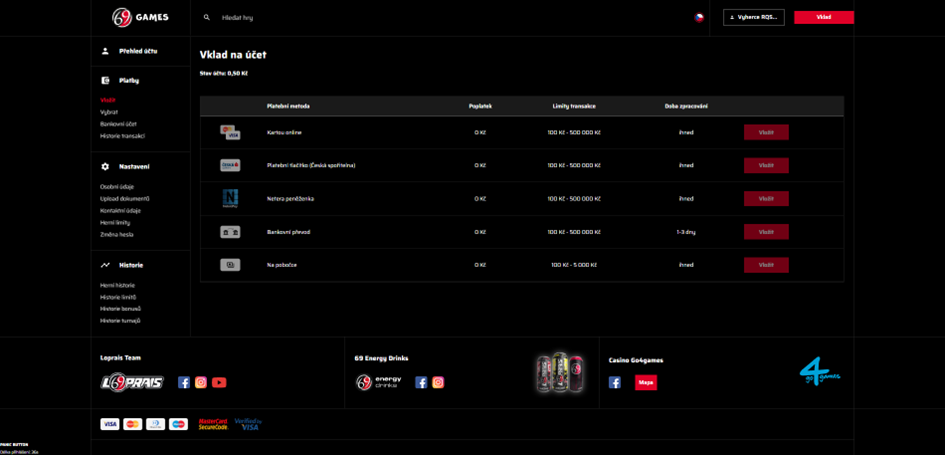Click 'Vložit' for Kartou online

(x=766, y=132)
